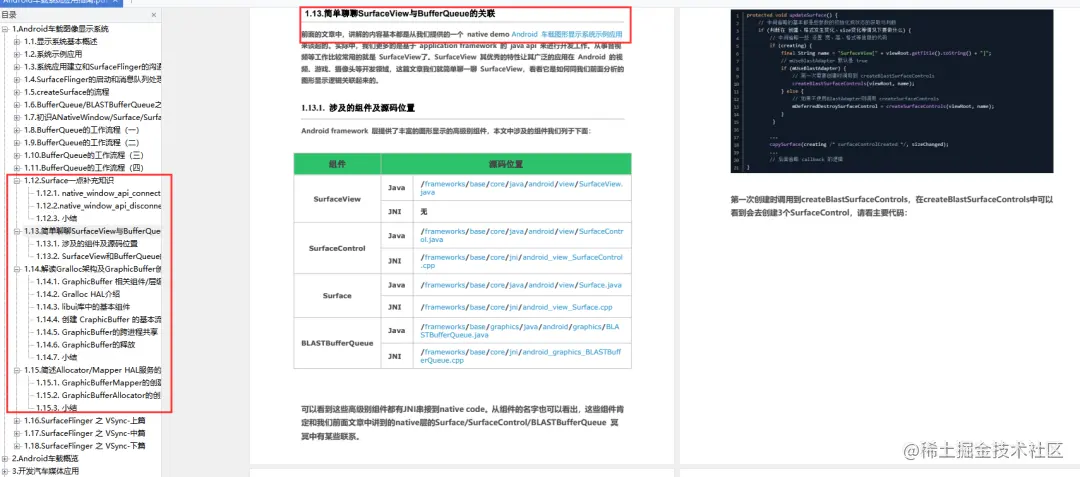This screenshot has width=1080, height=477.
Task: Open the Surface.java source path link
Action: point(520,285)
